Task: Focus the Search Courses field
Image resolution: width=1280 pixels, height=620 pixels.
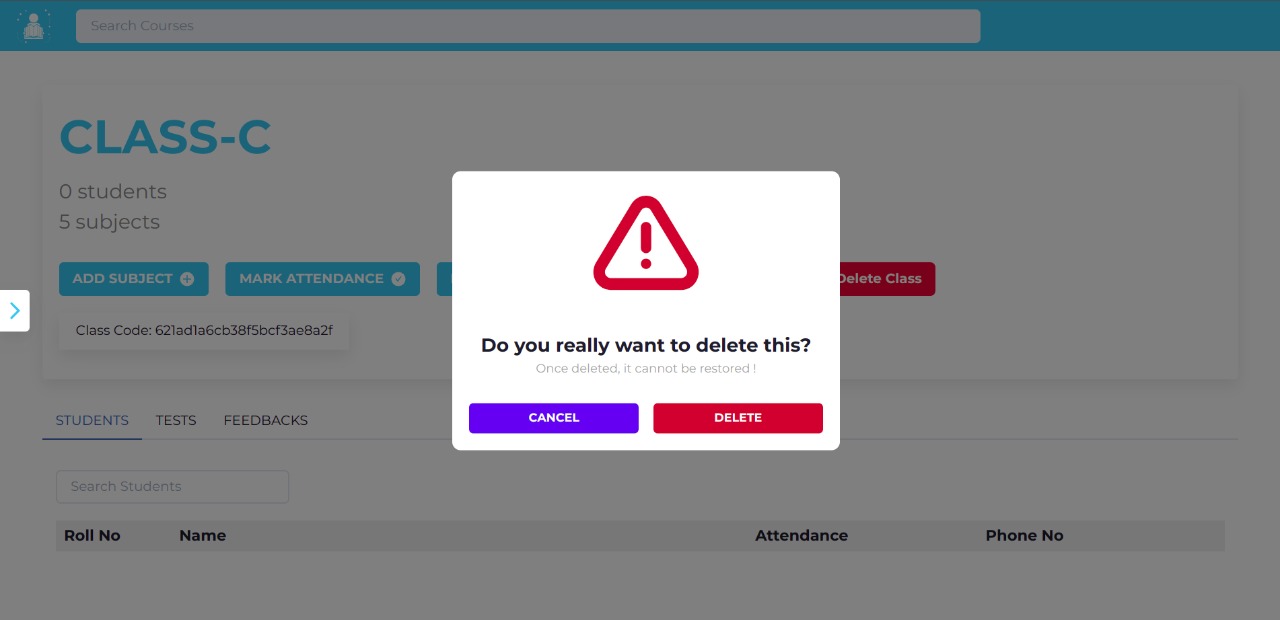Action: click(528, 26)
